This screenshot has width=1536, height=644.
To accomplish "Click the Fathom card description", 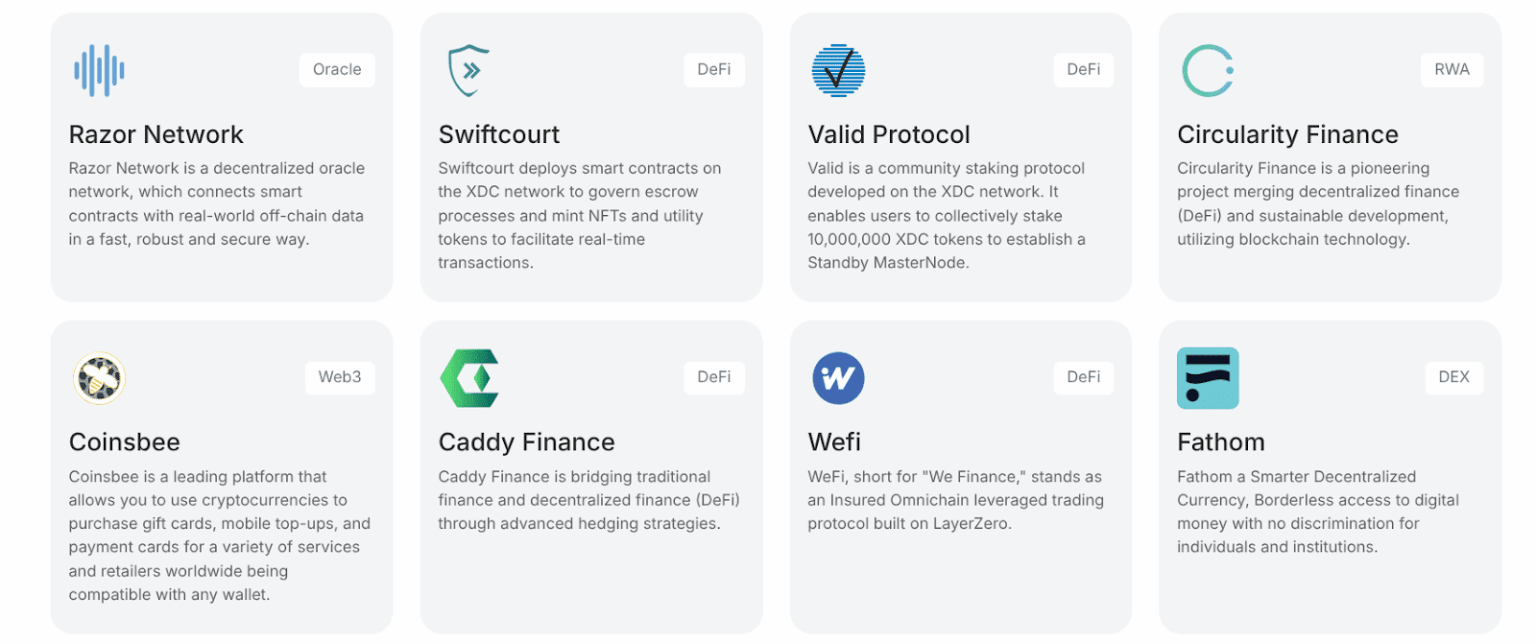I will pos(1317,511).
